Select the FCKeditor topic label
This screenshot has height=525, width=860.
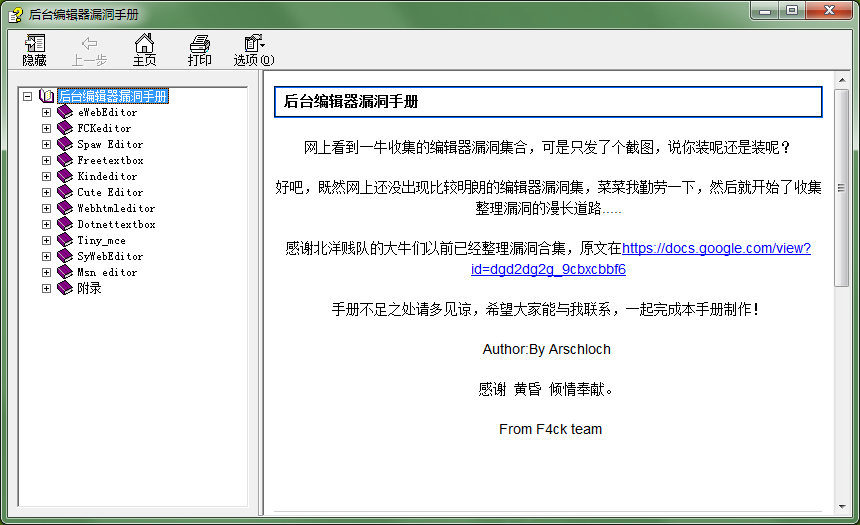point(104,128)
